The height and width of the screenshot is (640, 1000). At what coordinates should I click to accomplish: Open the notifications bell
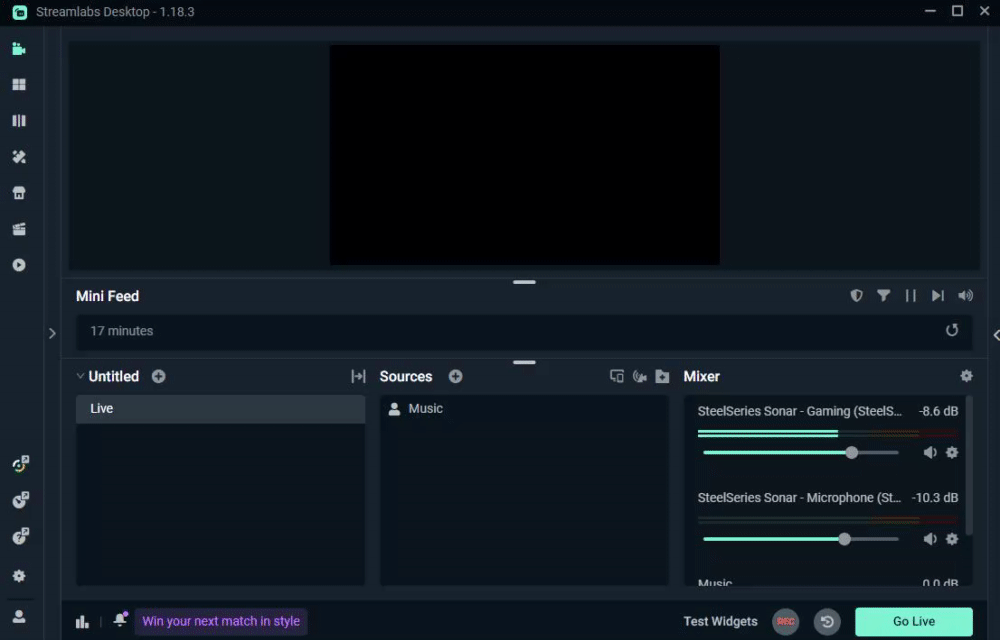[120, 620]
